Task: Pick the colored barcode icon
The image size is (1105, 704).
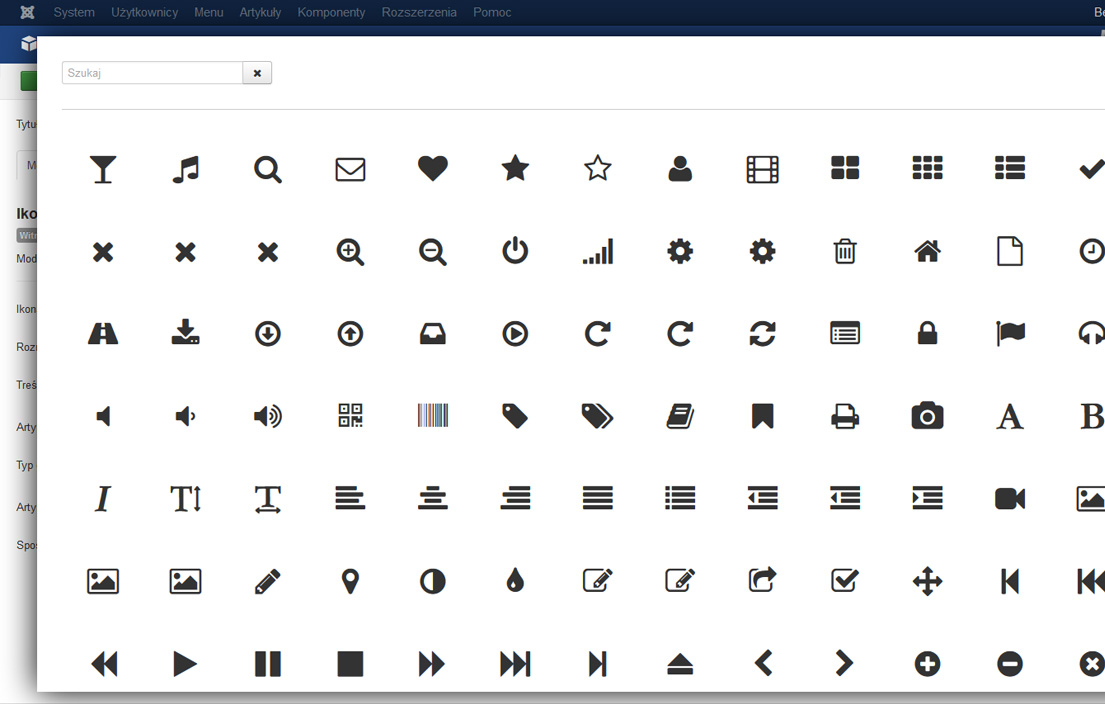Action: pos(433,416)
